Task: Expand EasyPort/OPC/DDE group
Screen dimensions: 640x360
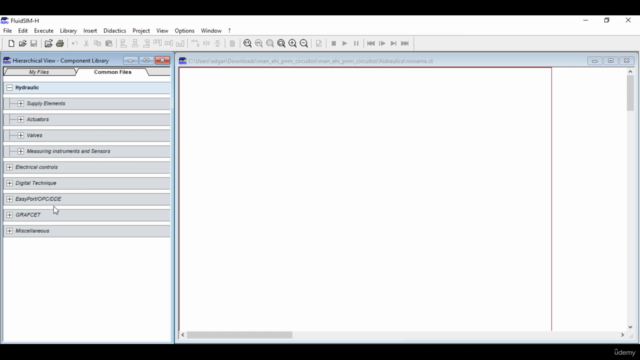Action: (x=9, y=199)
